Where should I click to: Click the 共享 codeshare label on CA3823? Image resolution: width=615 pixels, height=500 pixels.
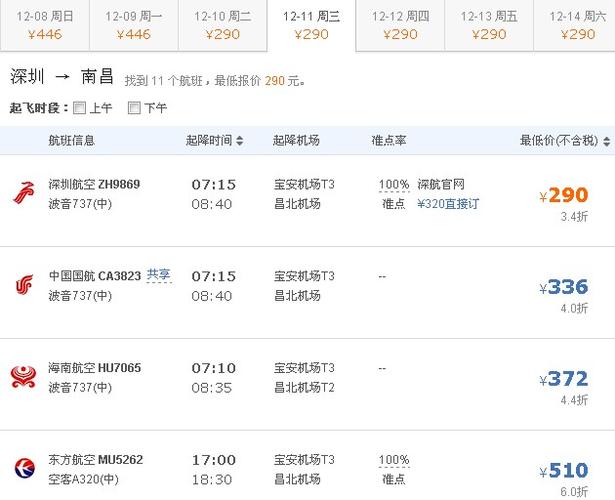pos(158,275)
